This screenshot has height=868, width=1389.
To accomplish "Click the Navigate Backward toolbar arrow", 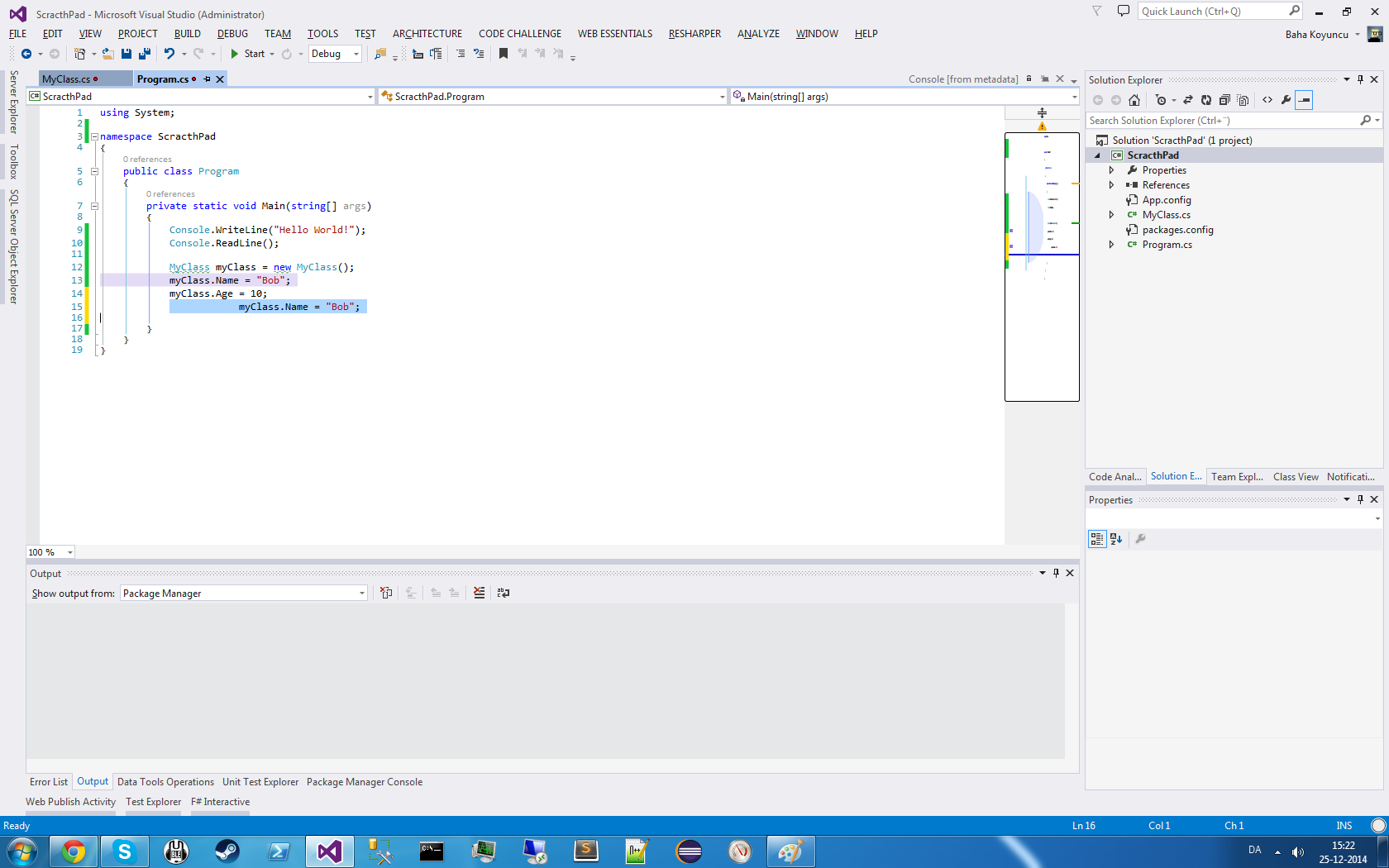I will [26, 54].
